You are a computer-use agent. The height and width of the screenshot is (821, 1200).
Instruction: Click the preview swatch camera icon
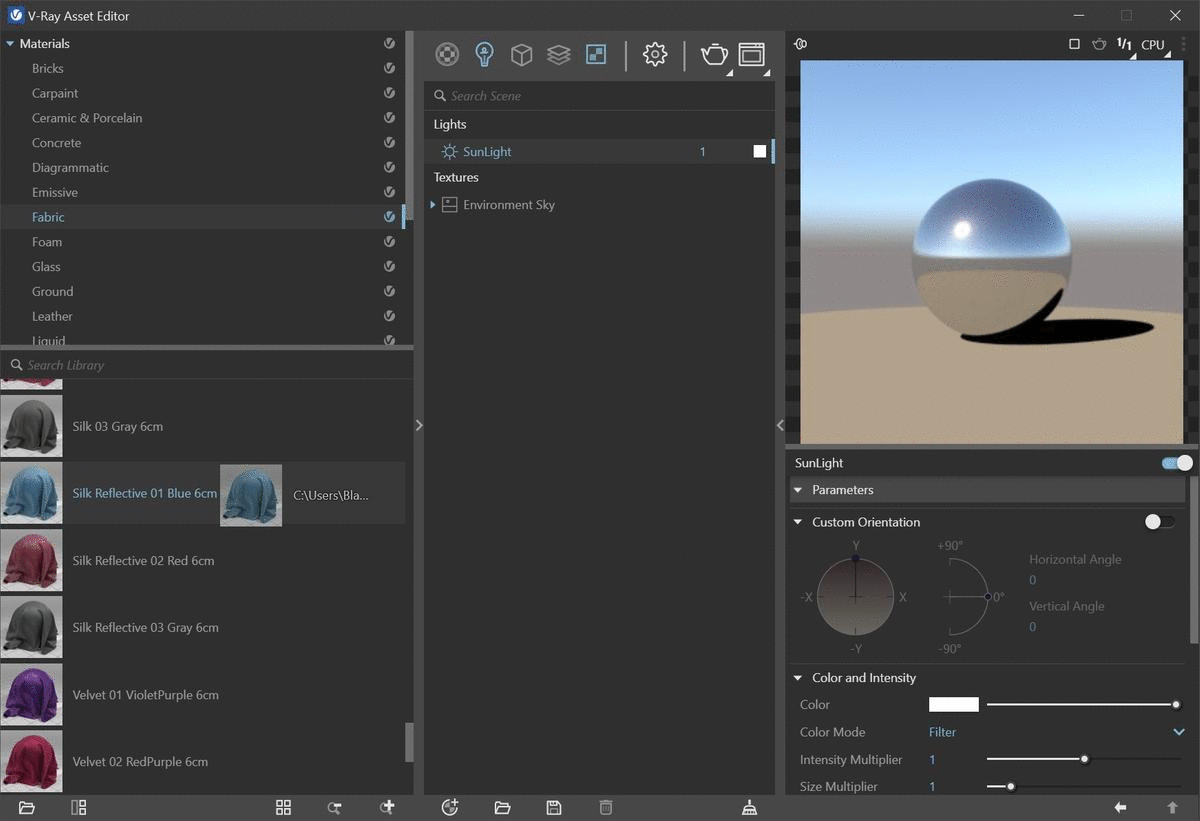[x=800, y=44]
